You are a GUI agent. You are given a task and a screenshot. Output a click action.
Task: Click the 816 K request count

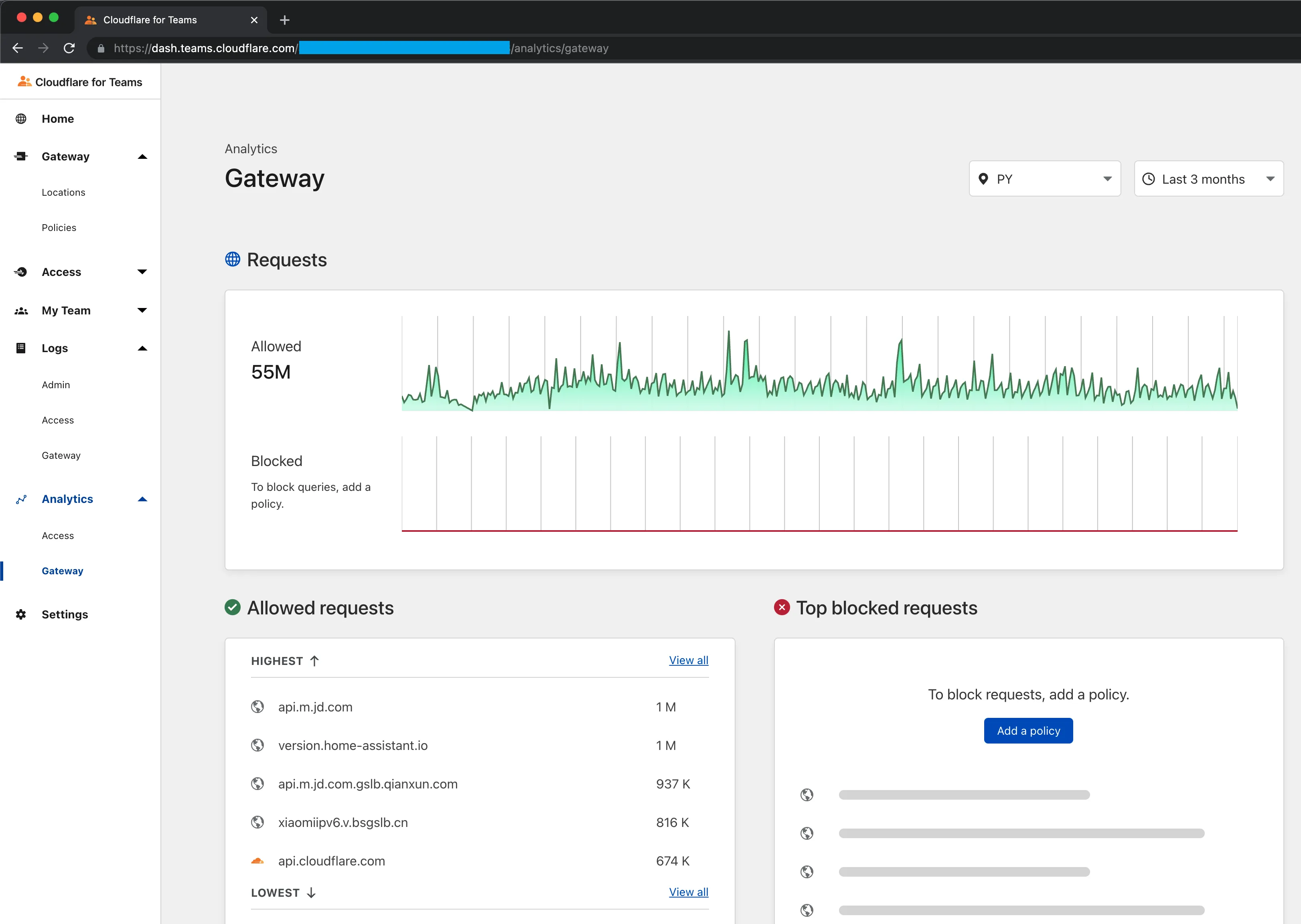673,822
